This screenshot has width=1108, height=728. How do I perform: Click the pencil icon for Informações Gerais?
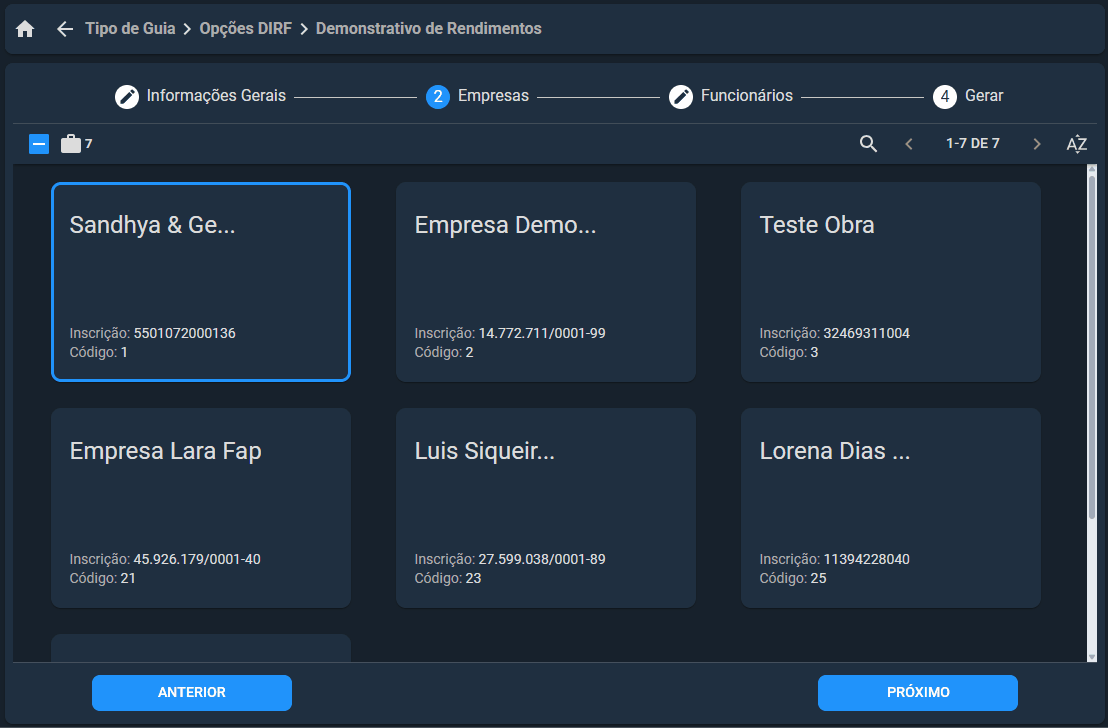(127, 96)
